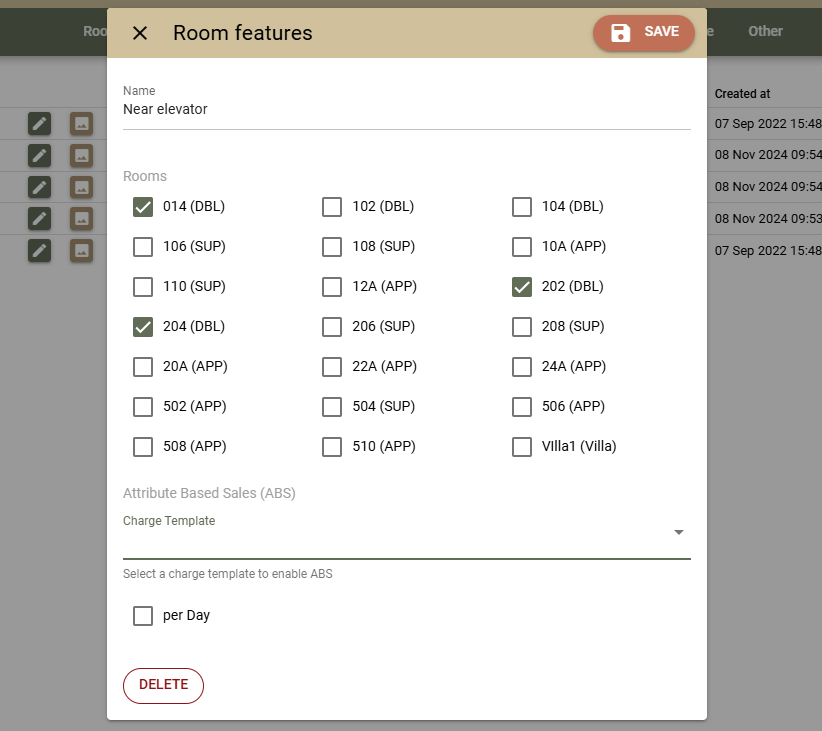Check room 510 (APP)
Image resolution: width=822 pixels, height=731 pixels.
click(x=332, y=446)
